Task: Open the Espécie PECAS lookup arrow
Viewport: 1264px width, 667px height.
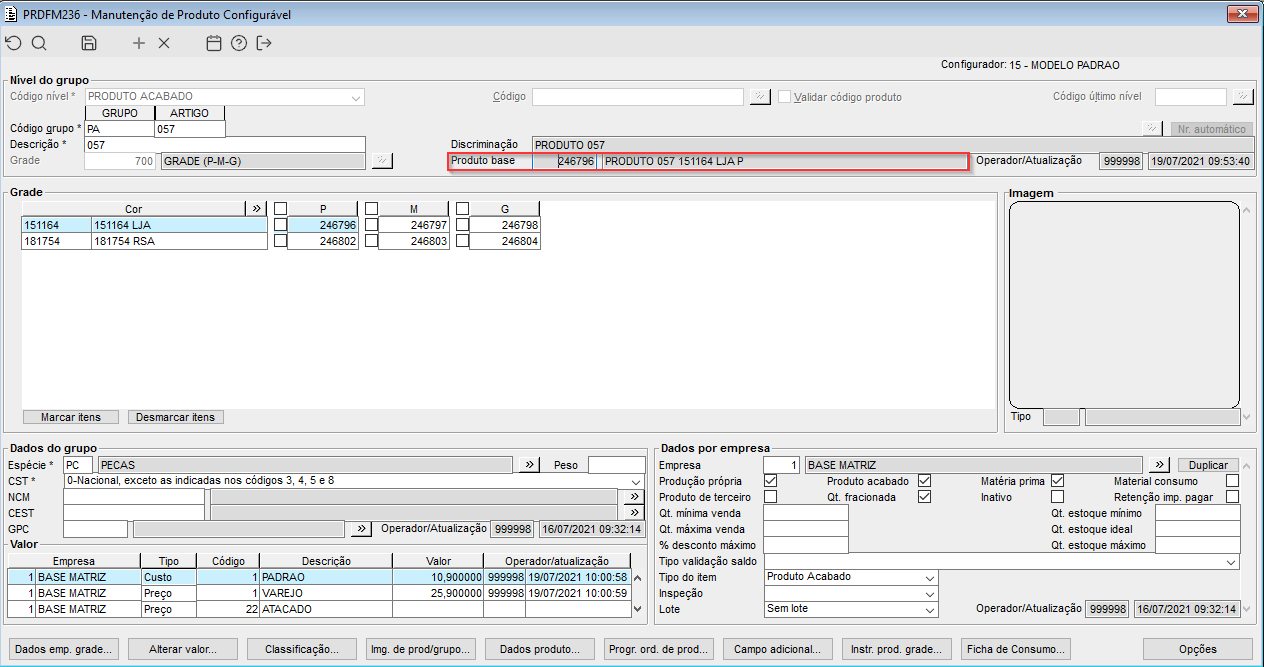Action: coord(530,465)
